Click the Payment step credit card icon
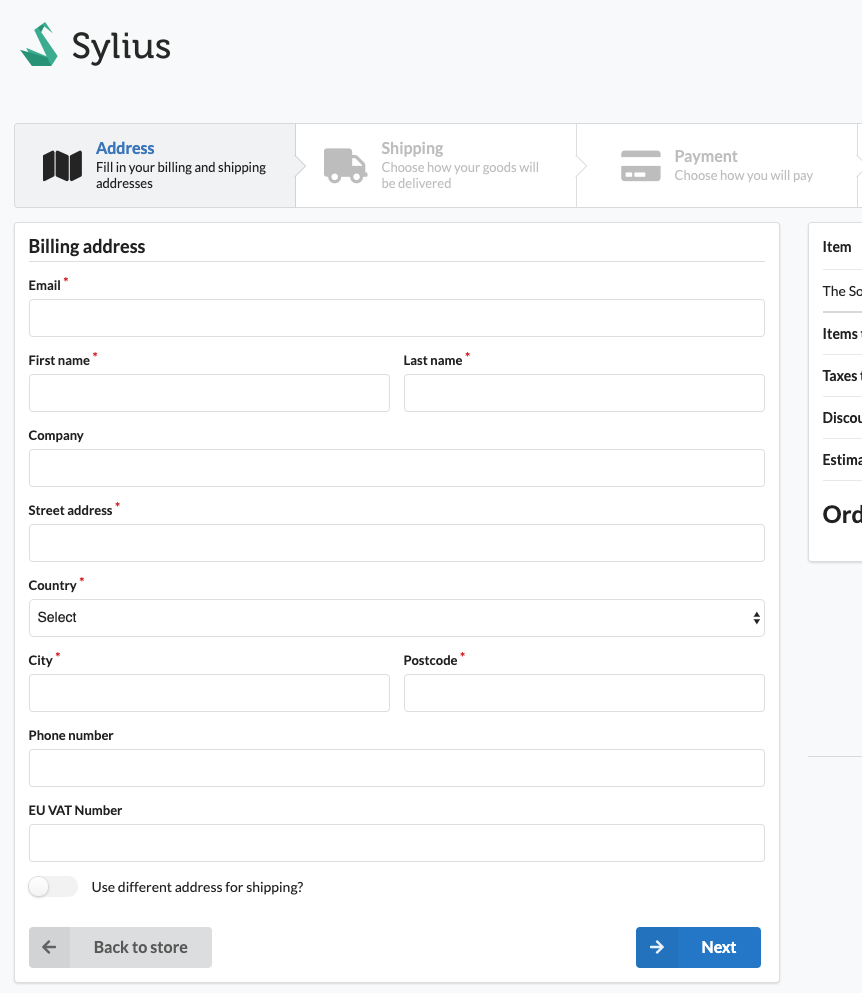This screenshot has width=862, height=993. point(640,166)
